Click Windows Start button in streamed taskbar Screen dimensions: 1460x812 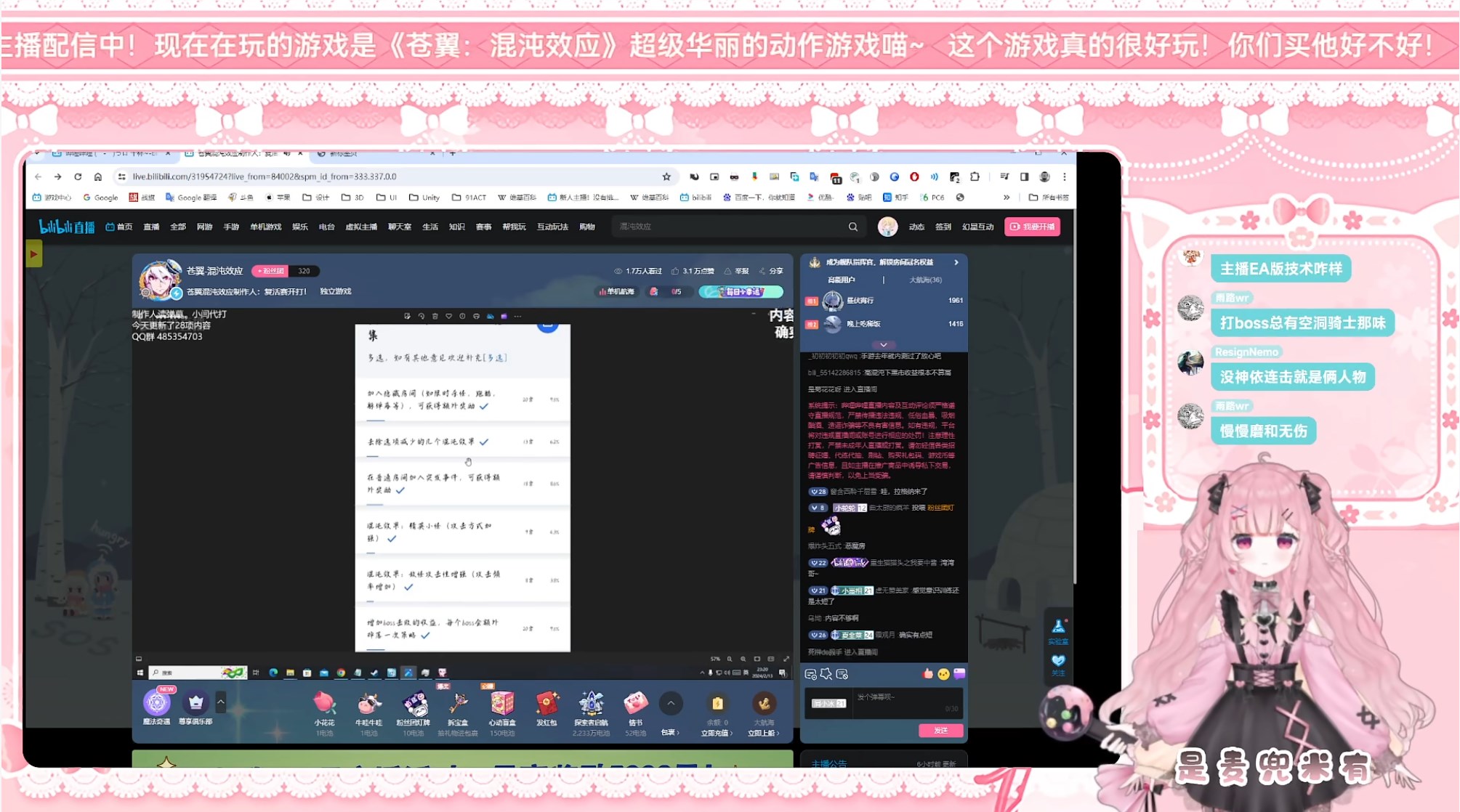tap(140, 673)
